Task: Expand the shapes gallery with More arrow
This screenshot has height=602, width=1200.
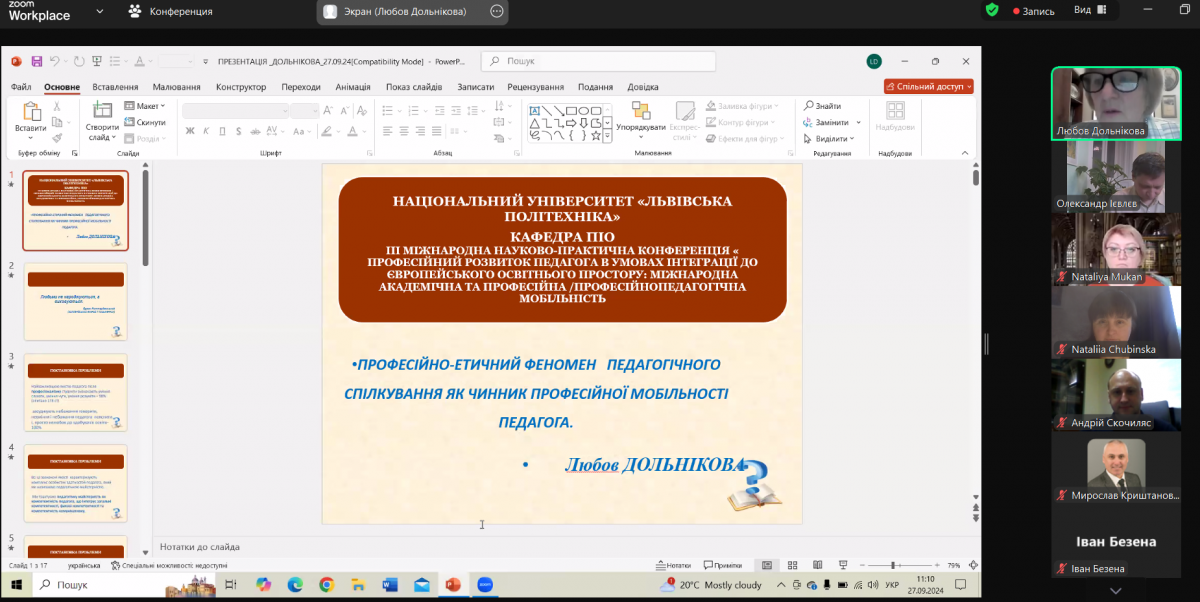Action: 608,136
